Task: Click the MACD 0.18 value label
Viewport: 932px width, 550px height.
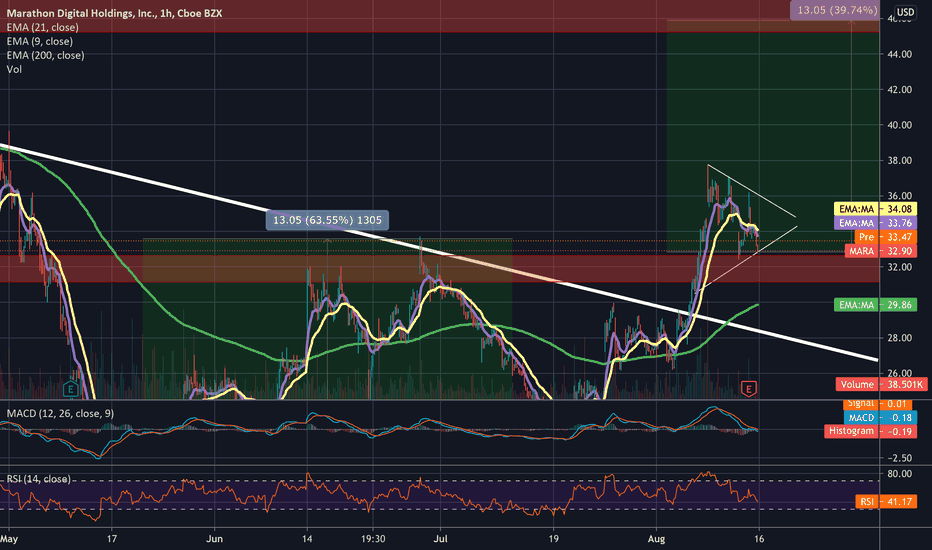Action: 880,417
